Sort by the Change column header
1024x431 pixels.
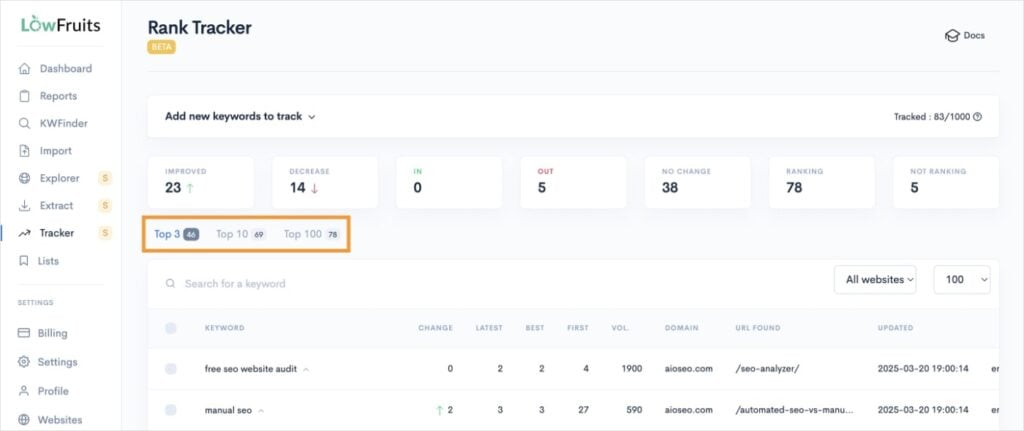(x=436, y=328)
